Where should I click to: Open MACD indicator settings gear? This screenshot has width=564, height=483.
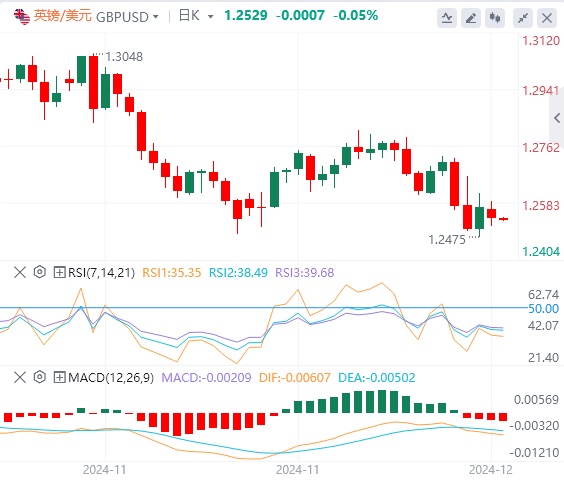coord(40,377)
